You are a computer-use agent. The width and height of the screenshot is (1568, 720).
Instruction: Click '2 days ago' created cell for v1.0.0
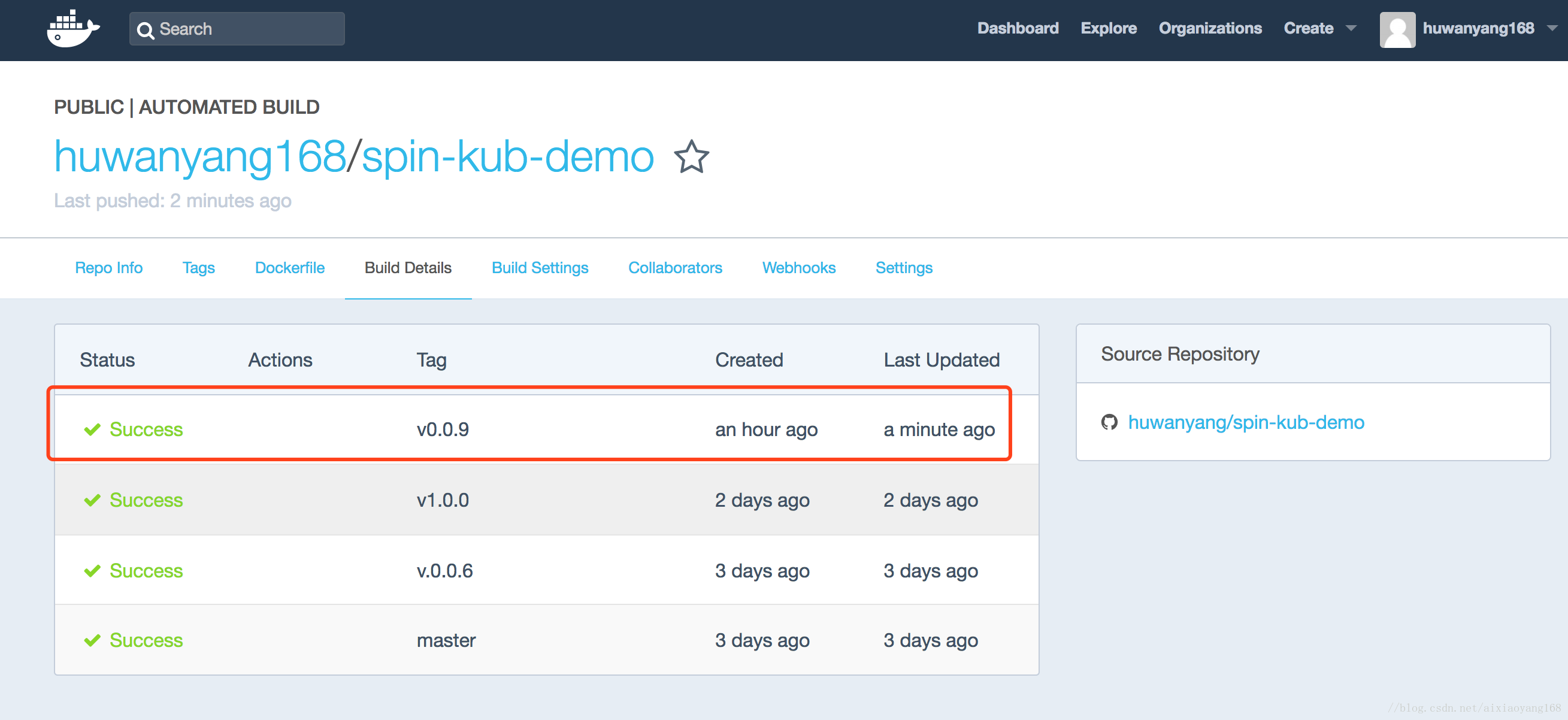762,500
